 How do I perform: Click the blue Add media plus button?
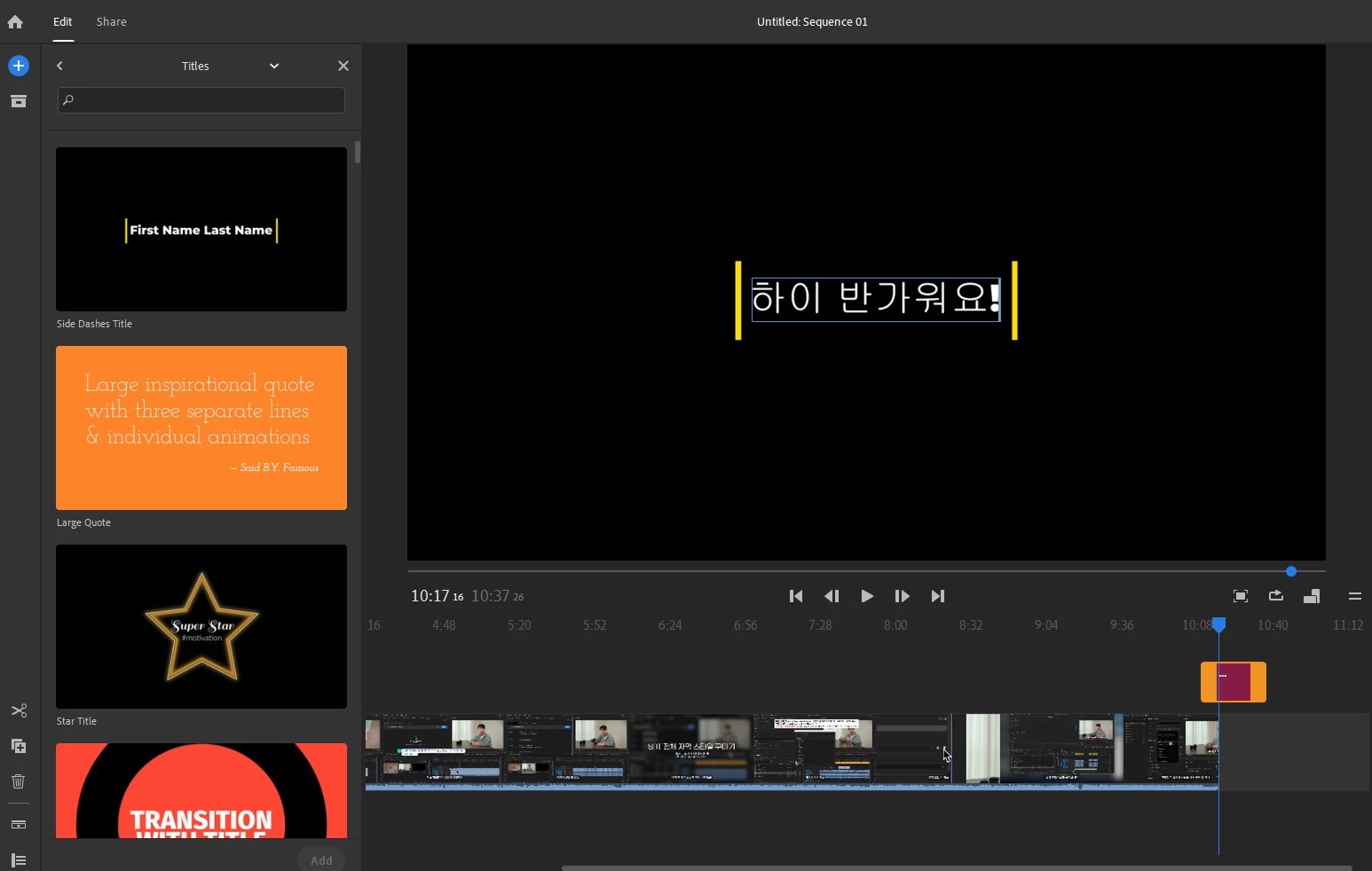[x=19, y=66]
